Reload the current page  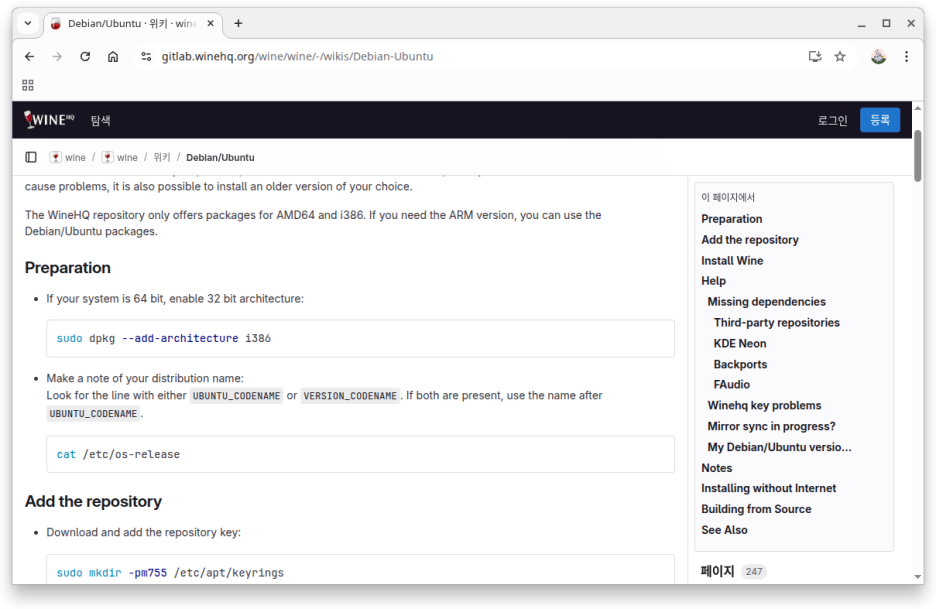(85, 57)
